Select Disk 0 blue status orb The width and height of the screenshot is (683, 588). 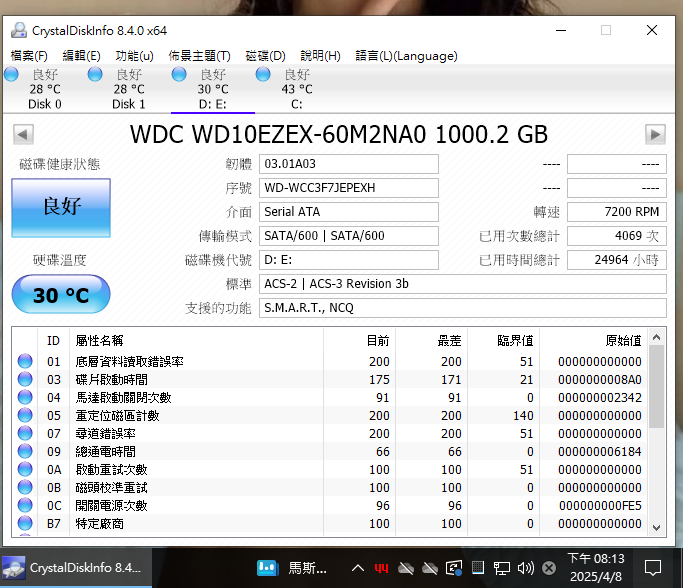(x=11, y=74)
